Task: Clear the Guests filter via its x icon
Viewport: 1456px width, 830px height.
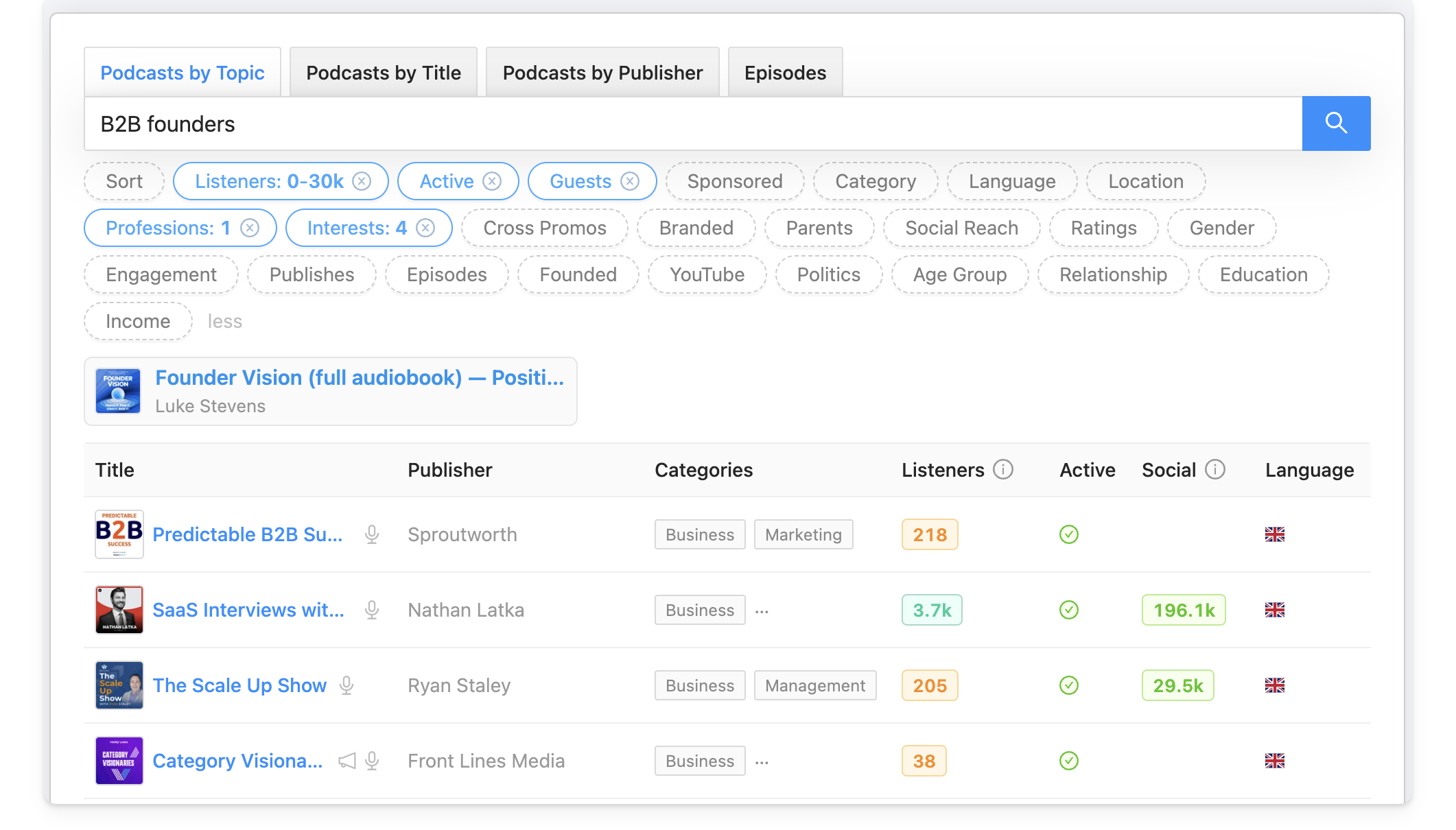Action: pos(630,181)
